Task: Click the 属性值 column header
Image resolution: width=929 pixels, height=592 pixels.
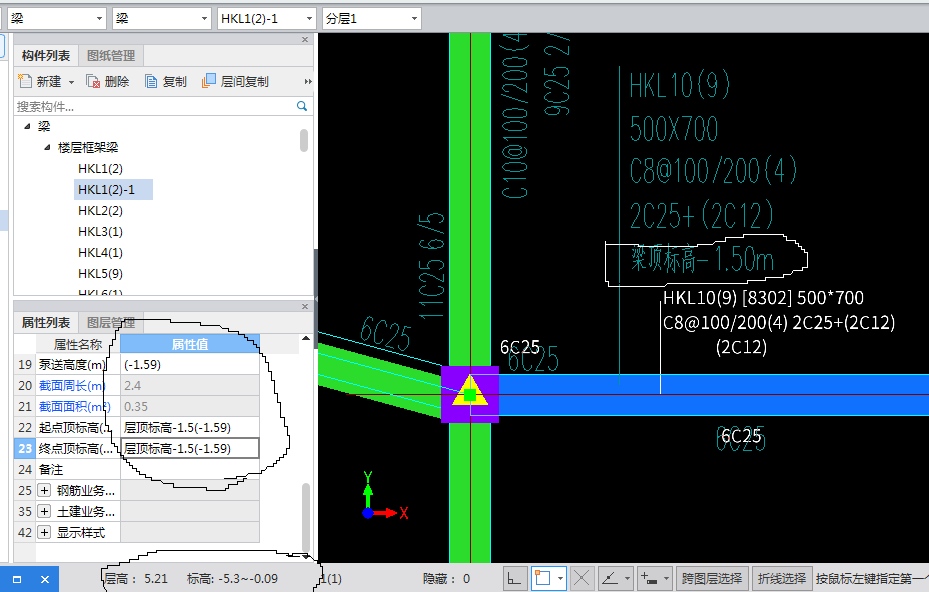Action: click(x=190, y=344)
